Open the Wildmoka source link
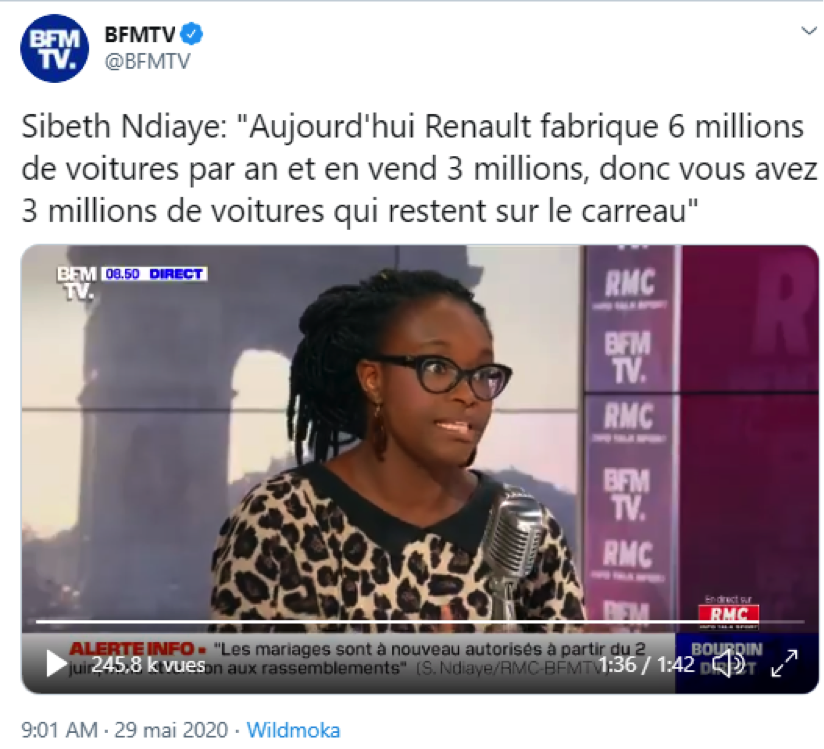 coord(293,730)
